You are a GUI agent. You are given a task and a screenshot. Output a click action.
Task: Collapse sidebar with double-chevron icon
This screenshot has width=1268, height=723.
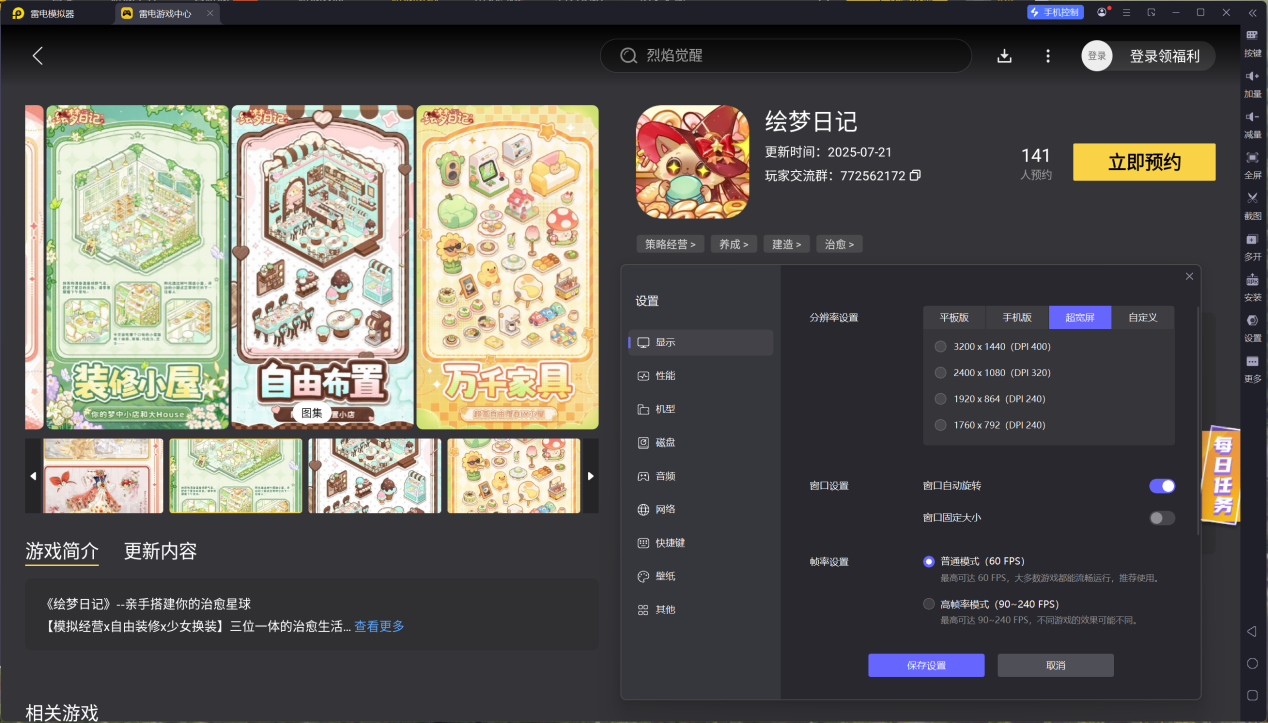point(1252,12)
